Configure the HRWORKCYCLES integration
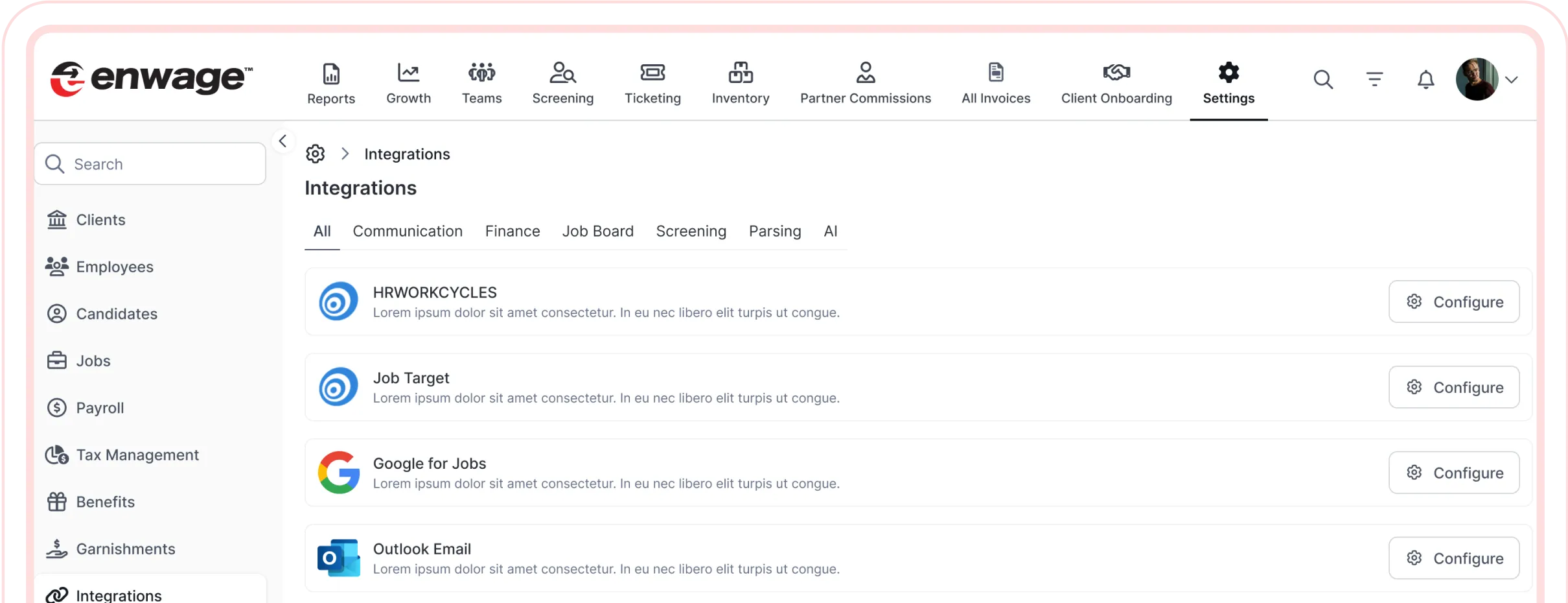 (x=1454, y=301)
